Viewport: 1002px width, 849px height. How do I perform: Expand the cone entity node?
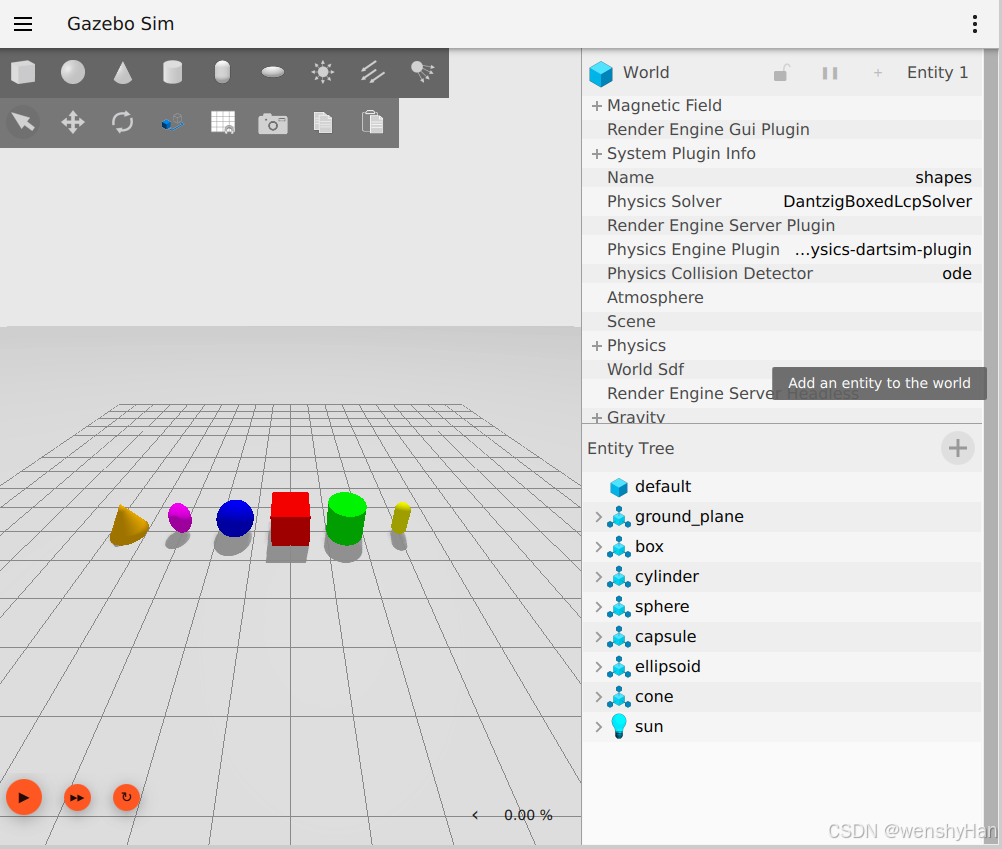click(599, 697)
